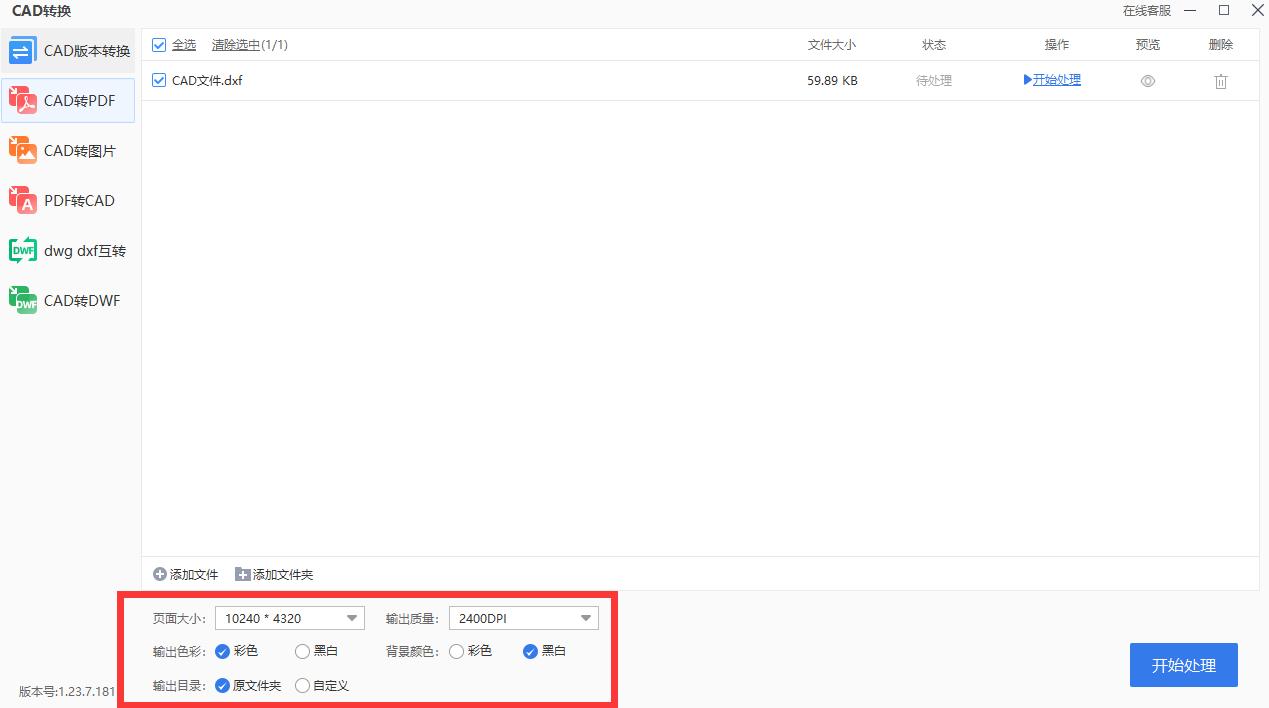Uncheck the checkbox next to CAD文件.dxf
This screenshot has width=1269, height=708.
158,80
